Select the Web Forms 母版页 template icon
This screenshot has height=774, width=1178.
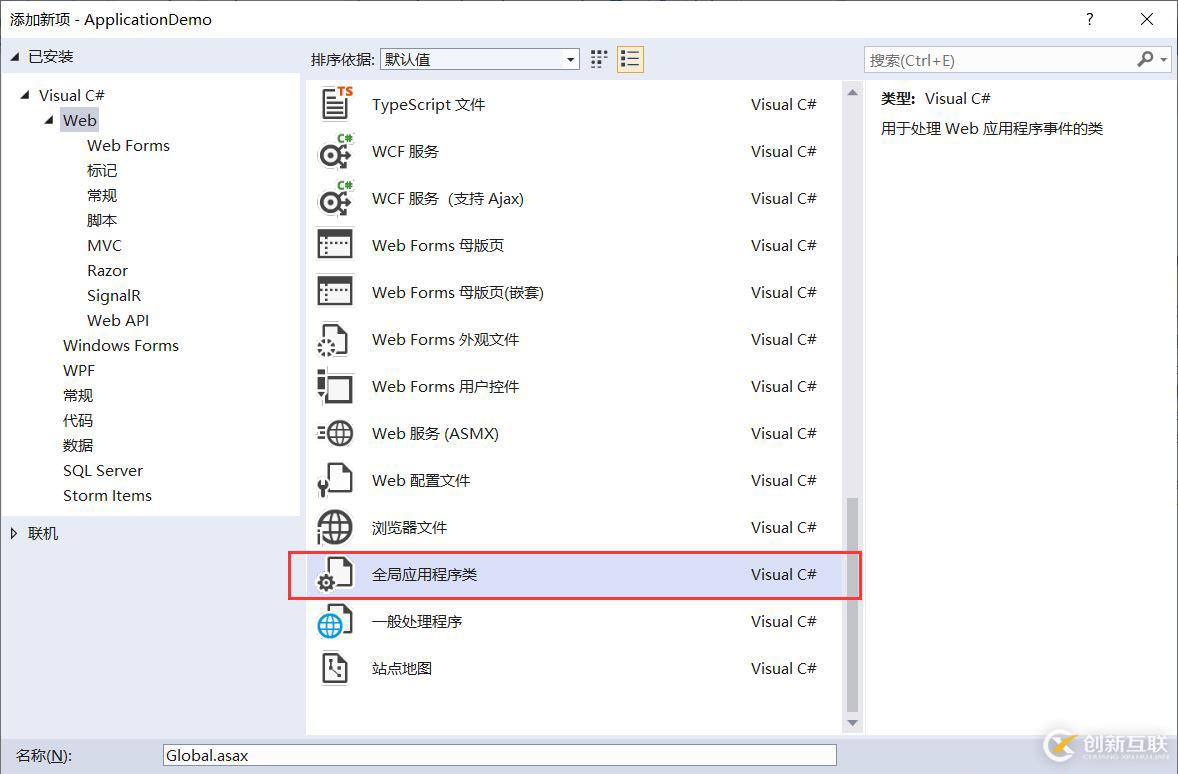click(x=334, y=245)
